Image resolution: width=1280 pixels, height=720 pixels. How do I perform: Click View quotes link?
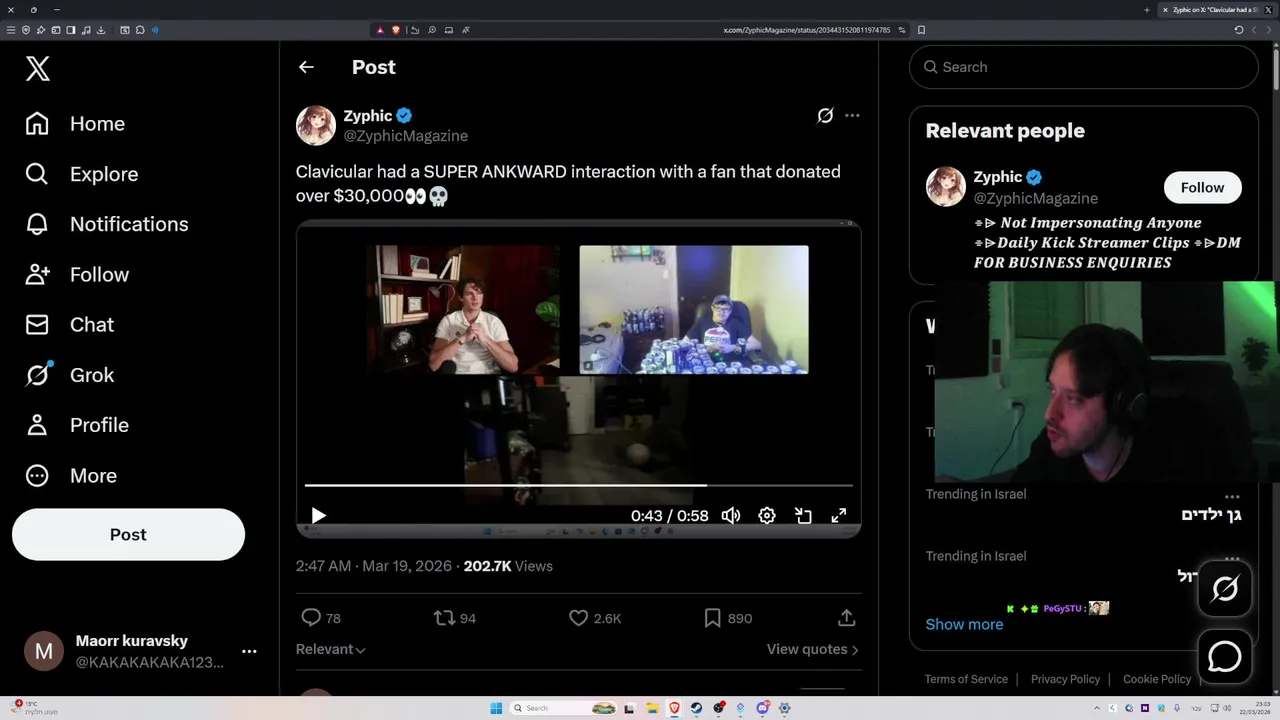click(x=813, y=649)
